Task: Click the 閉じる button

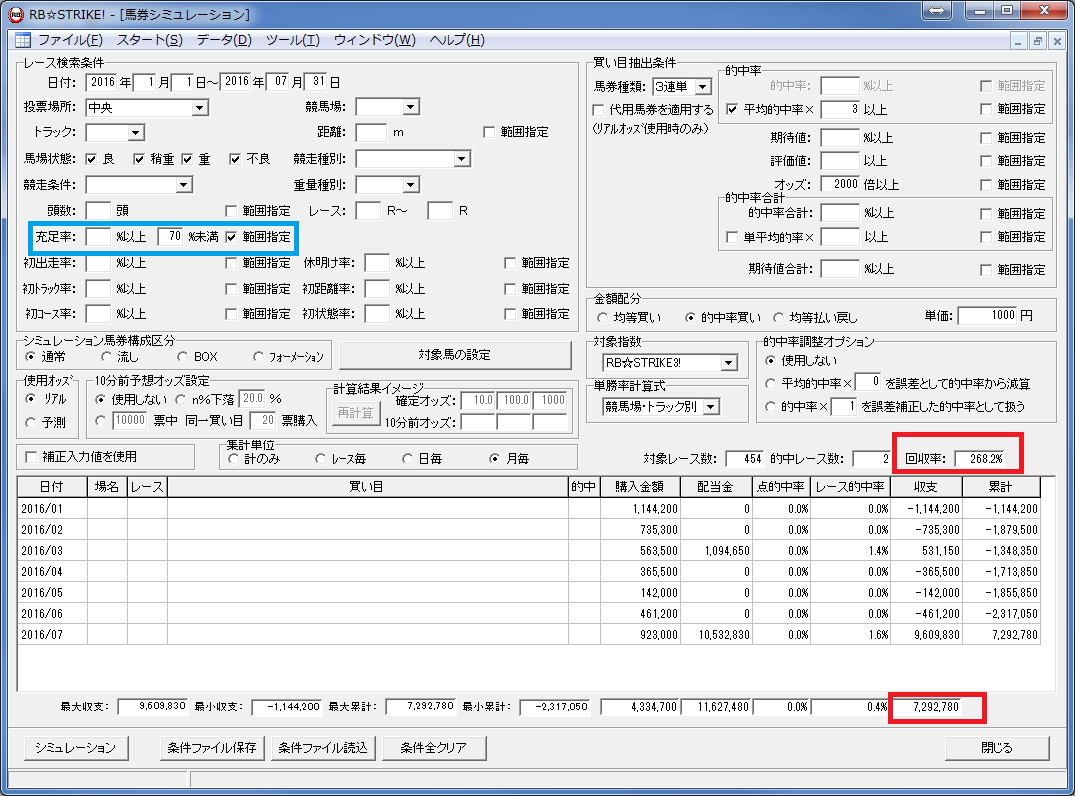Action: (997, 748)
